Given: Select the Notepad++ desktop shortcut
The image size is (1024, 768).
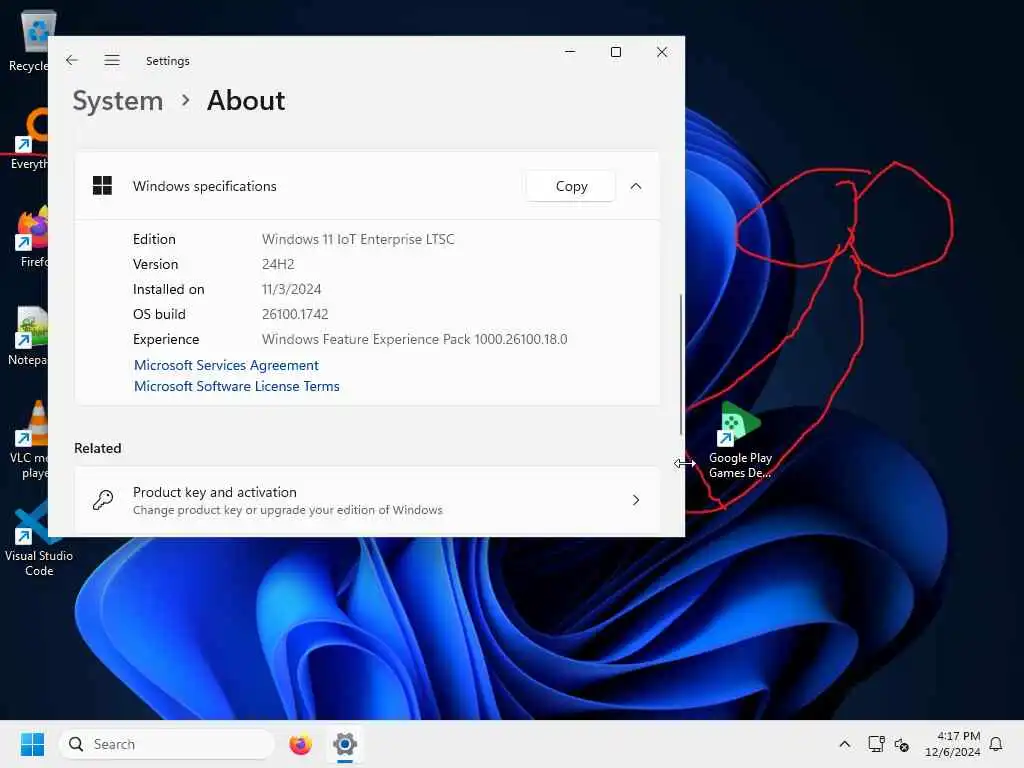Looking at the screenshot, I should 29,336.
